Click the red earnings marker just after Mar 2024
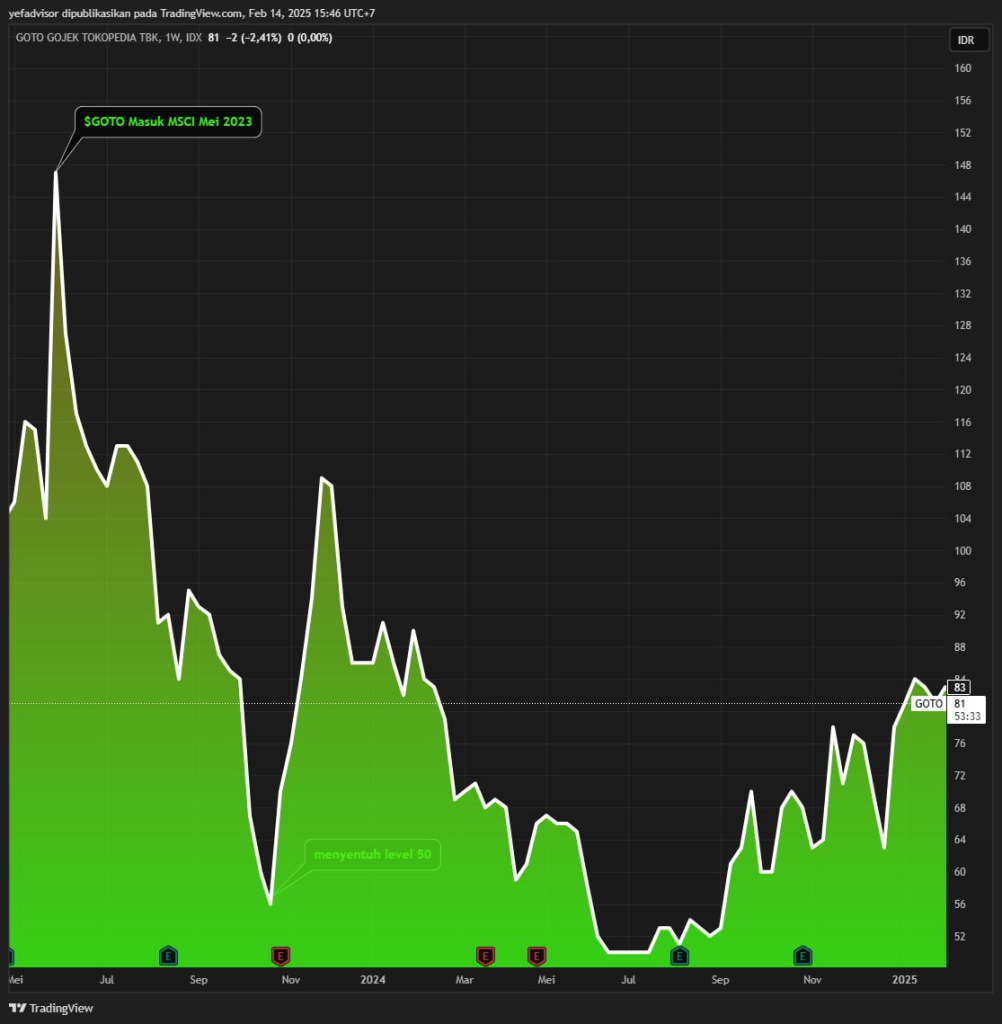 click(x=485, y=956)
